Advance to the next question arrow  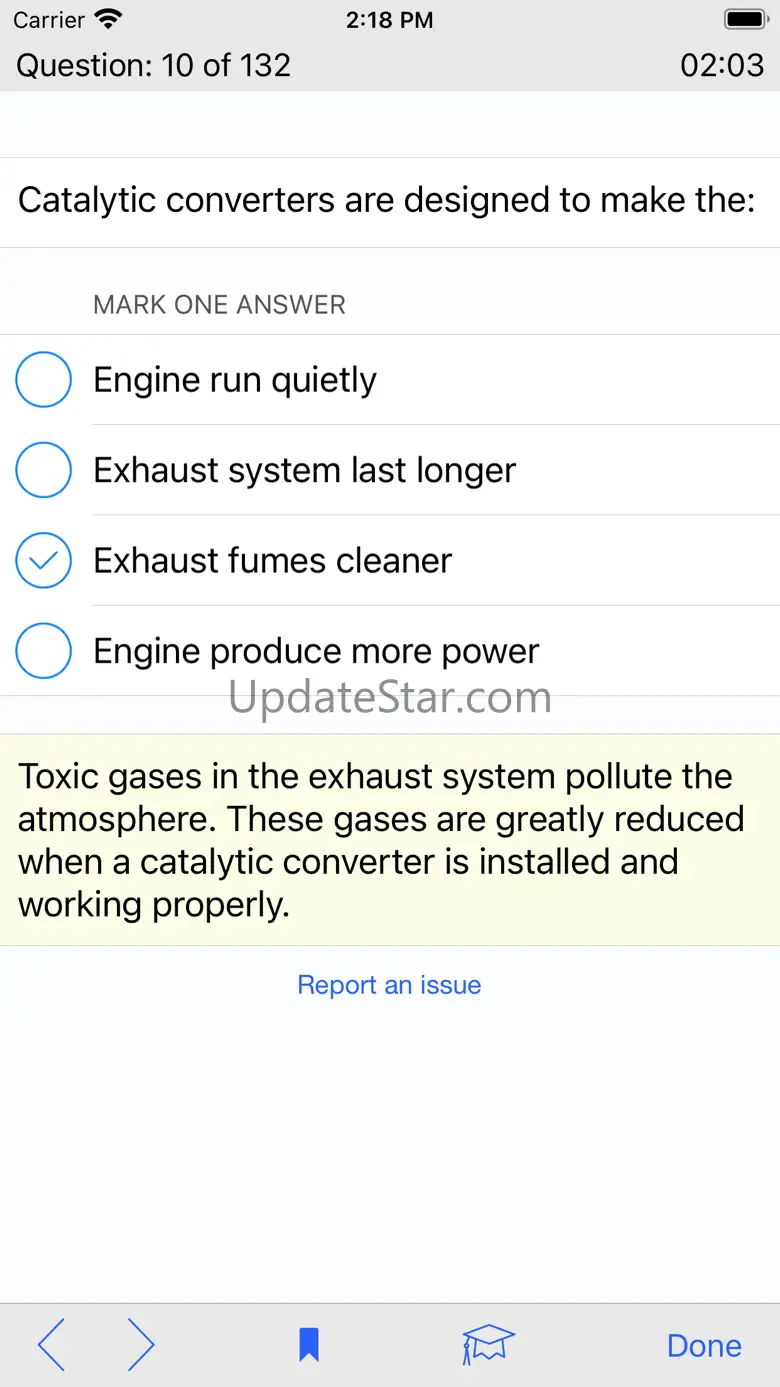[x=141, y=1345]
